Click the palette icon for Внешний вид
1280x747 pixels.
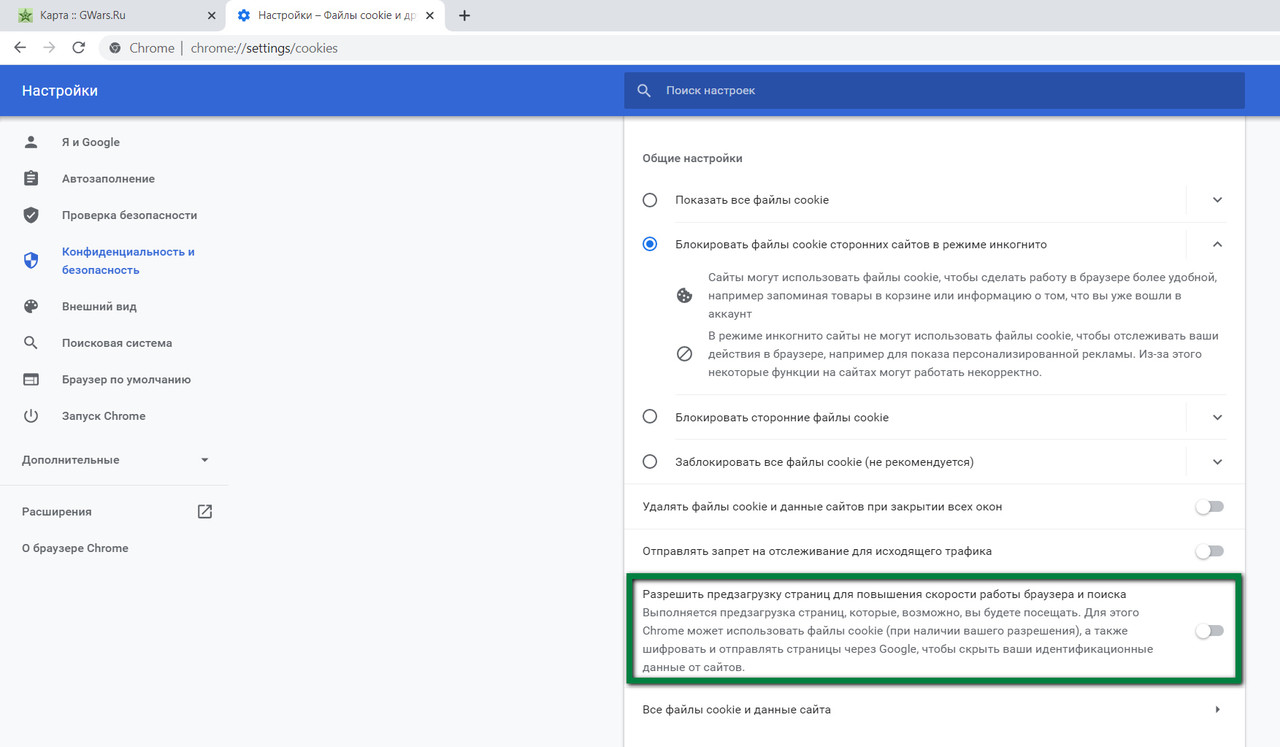pos(31,306)
